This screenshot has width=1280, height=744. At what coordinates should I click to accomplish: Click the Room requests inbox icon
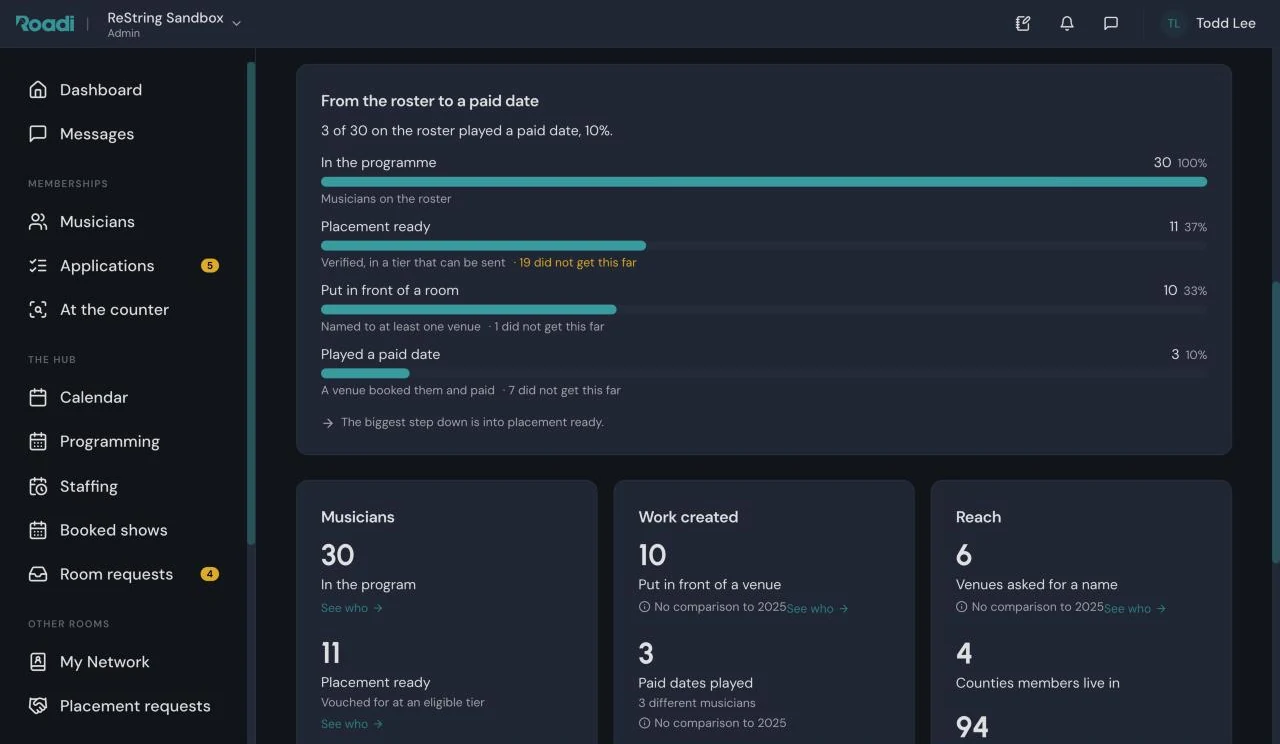pyautogui.click(x=38, y=575)
